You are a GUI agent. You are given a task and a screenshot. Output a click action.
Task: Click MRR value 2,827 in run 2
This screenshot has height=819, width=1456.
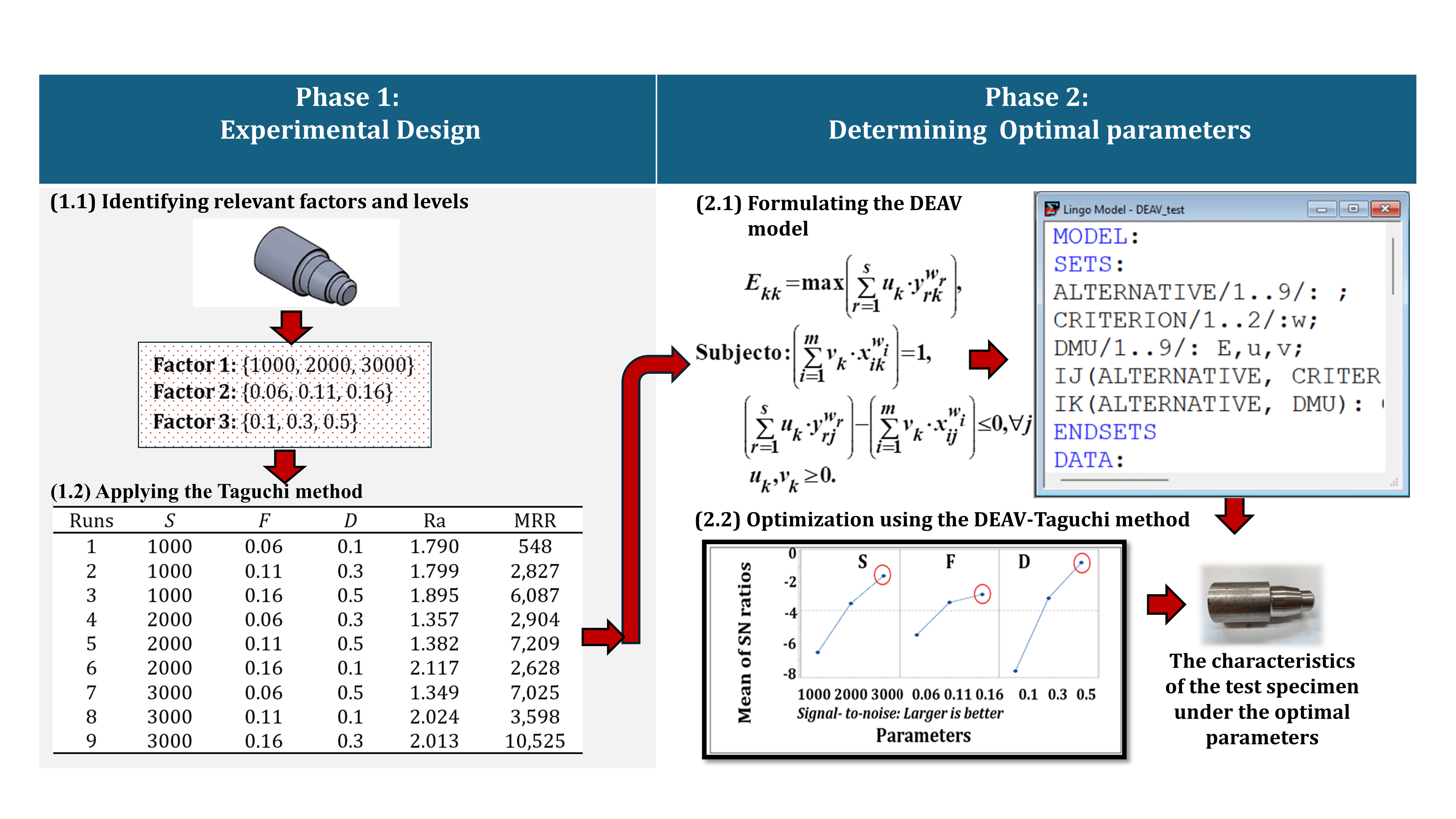(535, 571)
